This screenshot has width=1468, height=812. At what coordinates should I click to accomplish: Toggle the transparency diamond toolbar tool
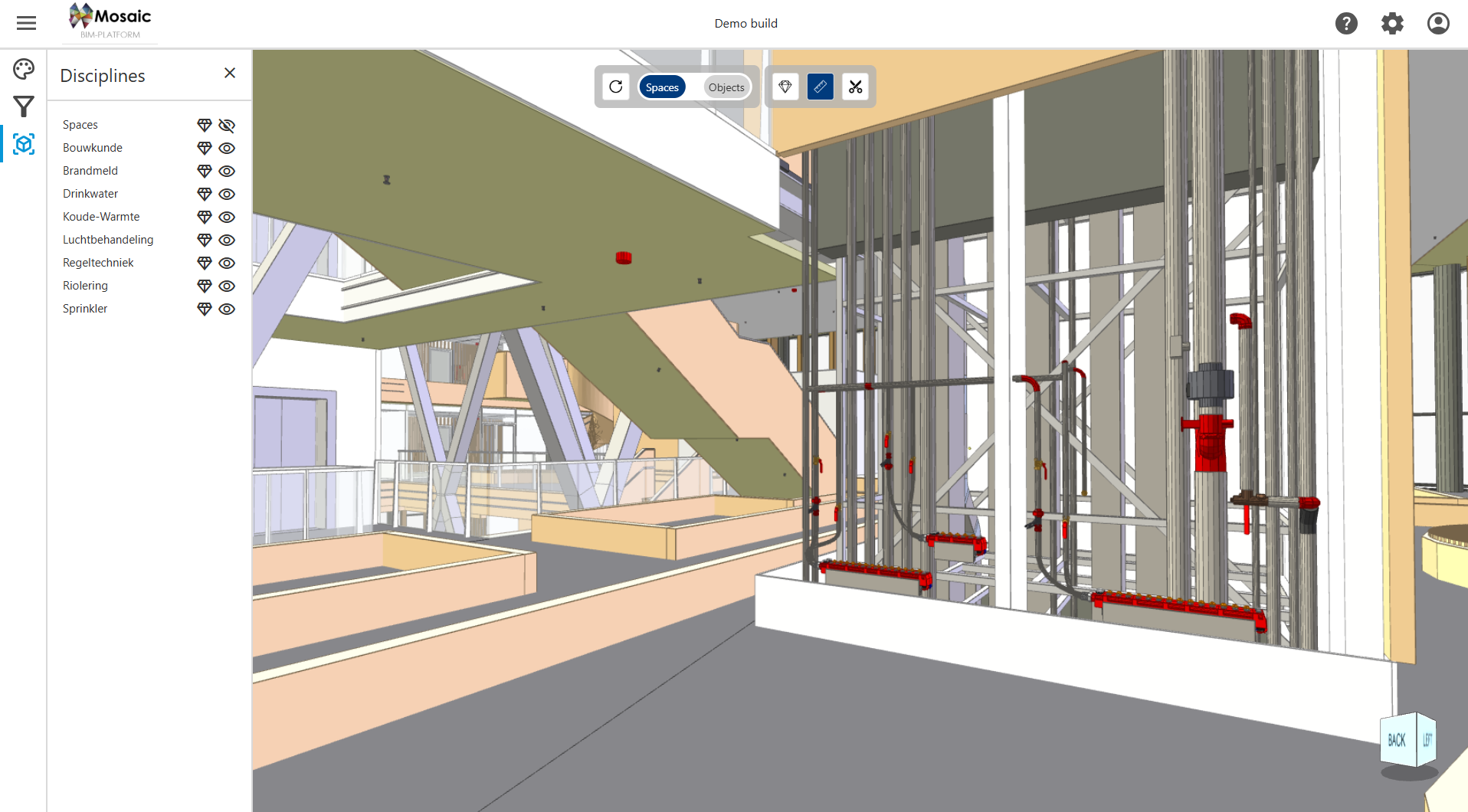click(x=785, y=87)
